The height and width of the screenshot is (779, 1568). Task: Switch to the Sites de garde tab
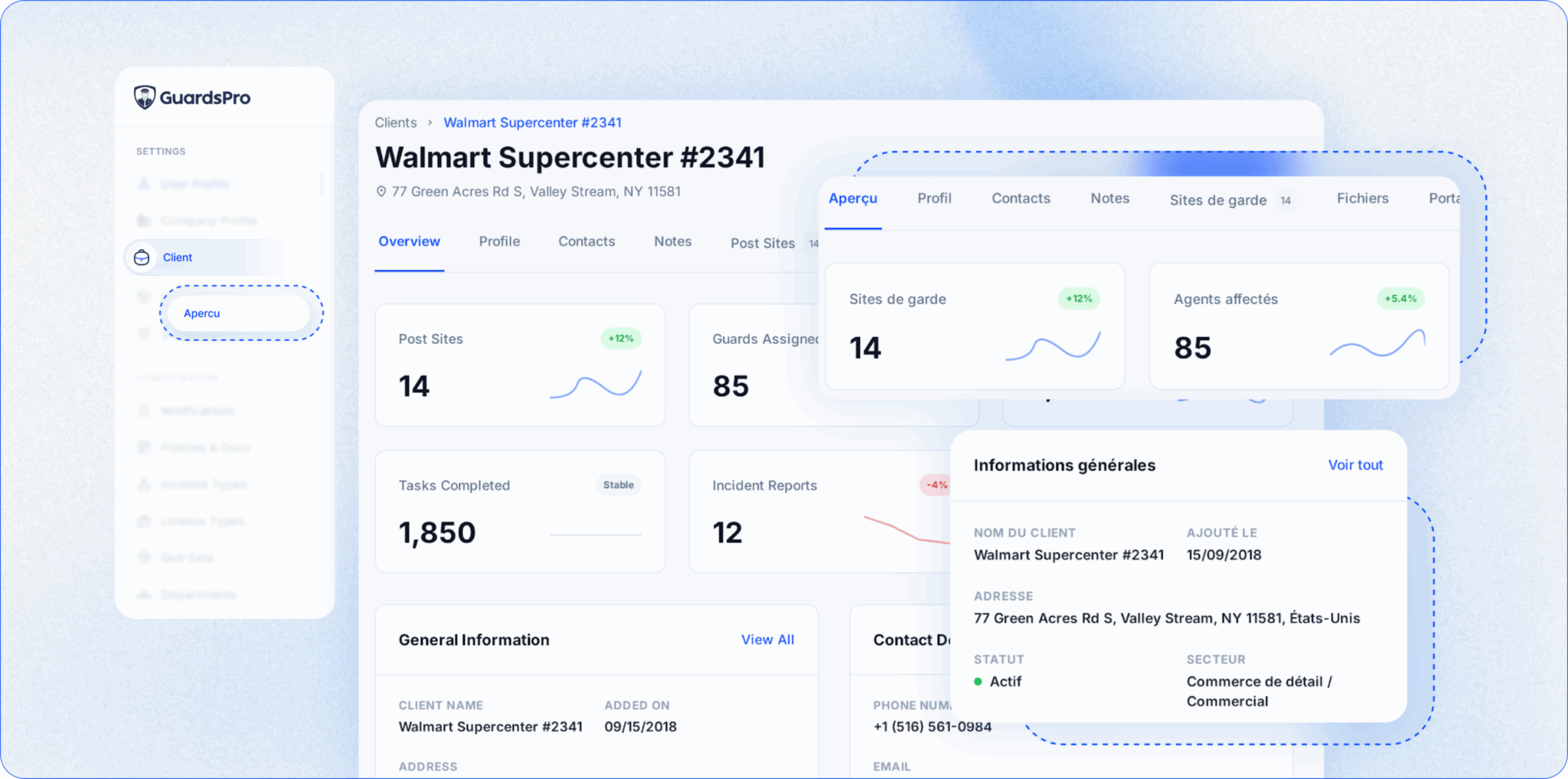(1217, 200)
